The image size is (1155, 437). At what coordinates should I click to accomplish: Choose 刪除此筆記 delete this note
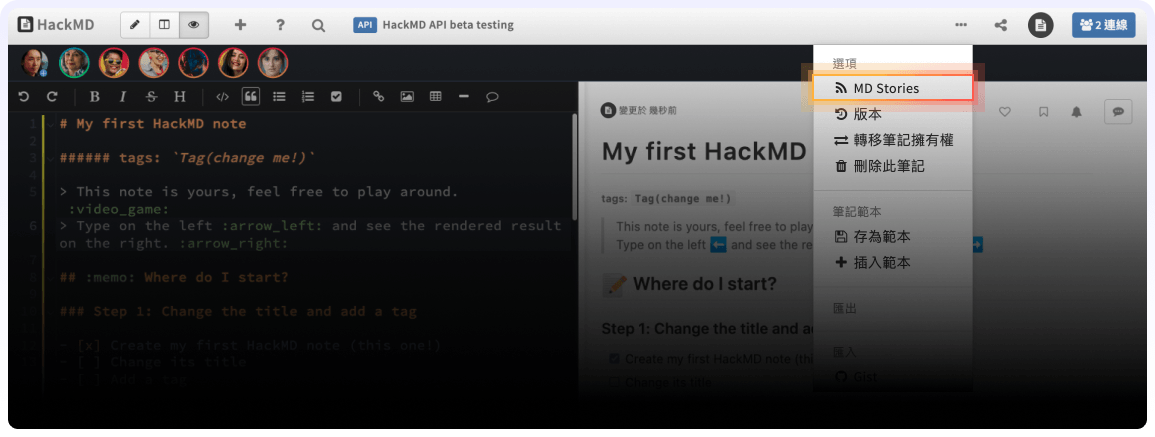tap(893, 166)
